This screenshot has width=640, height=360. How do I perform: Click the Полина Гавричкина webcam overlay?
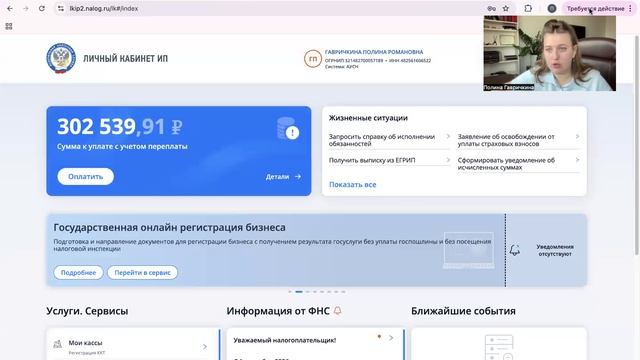(549, 53)
